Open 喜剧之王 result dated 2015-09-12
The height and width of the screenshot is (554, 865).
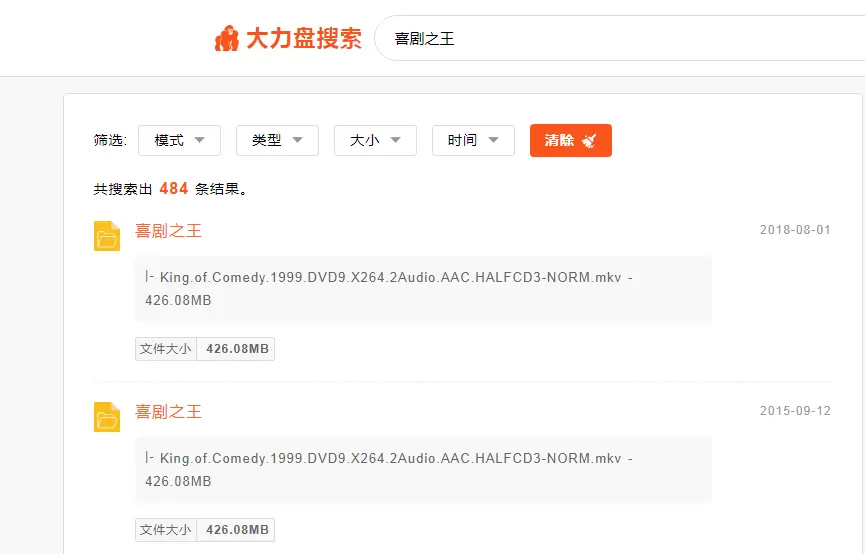click(x=168, y=412)
